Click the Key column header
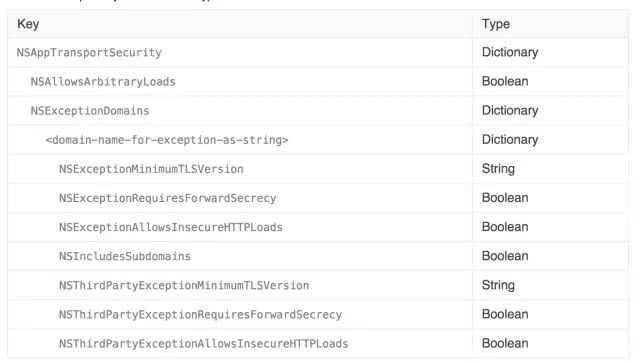640x363 pixels. tap(28, 24)
